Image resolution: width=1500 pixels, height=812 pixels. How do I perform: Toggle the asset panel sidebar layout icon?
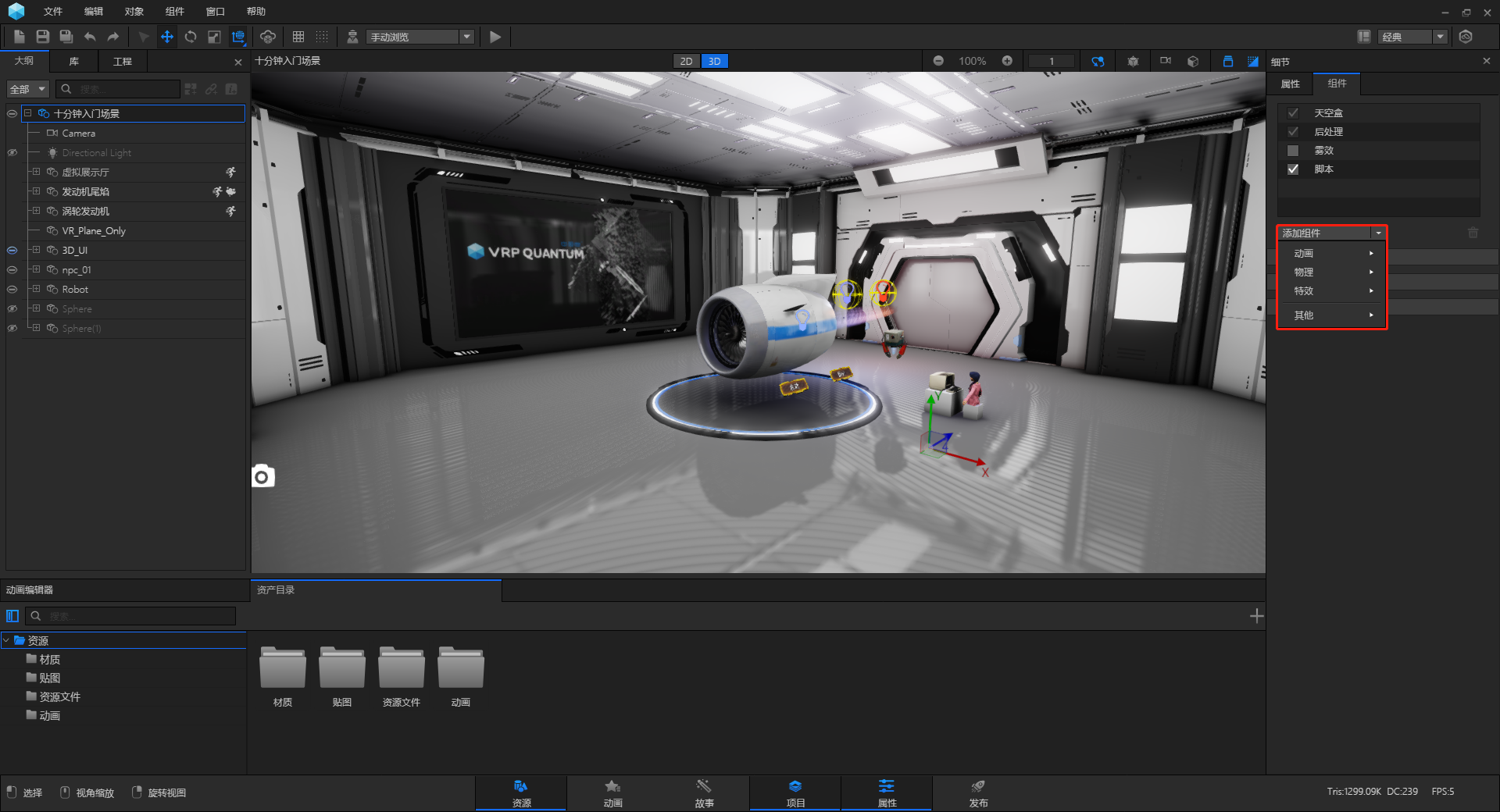tap(12, 616)
